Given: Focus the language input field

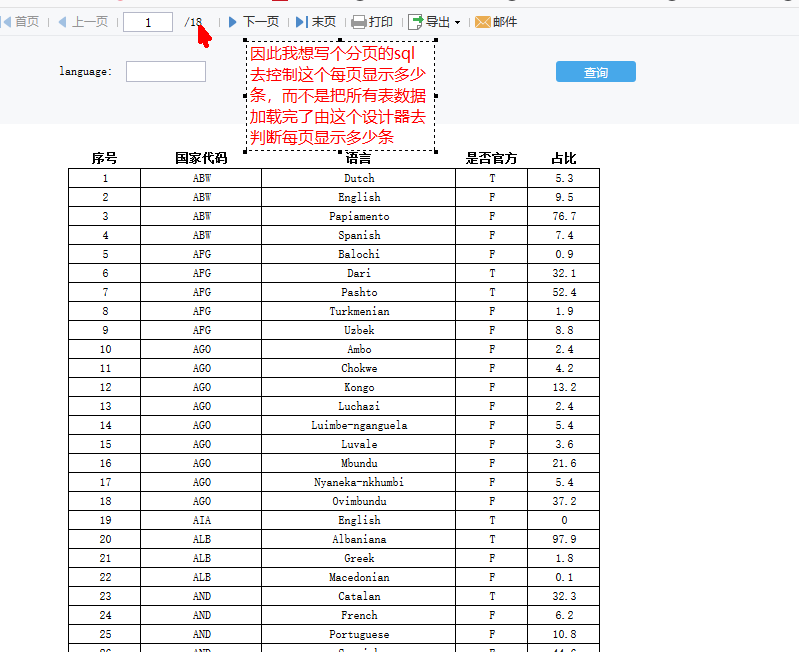Looking at the screenshot, I should [x=166, y=71].
